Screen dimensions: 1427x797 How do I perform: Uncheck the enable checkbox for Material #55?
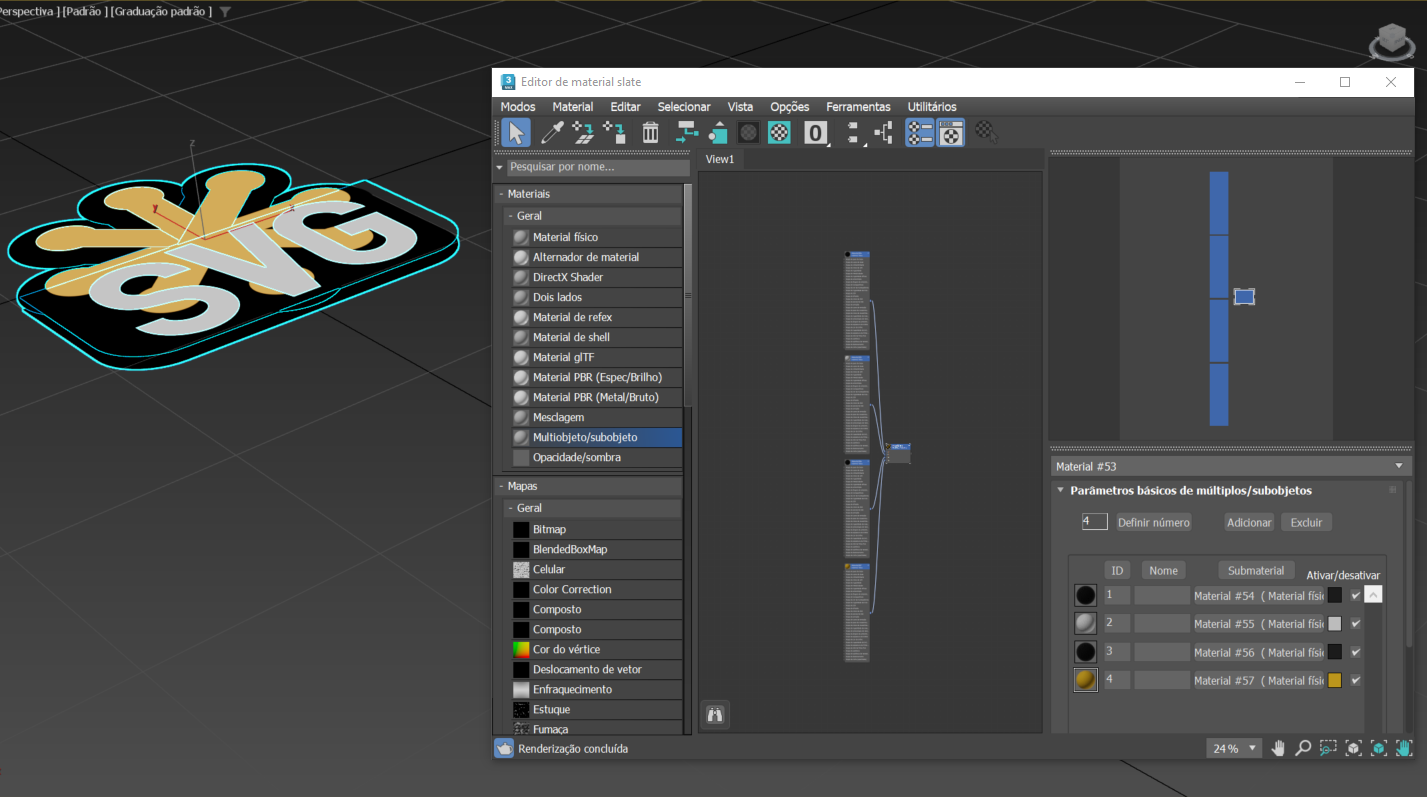pos(1356,623)
